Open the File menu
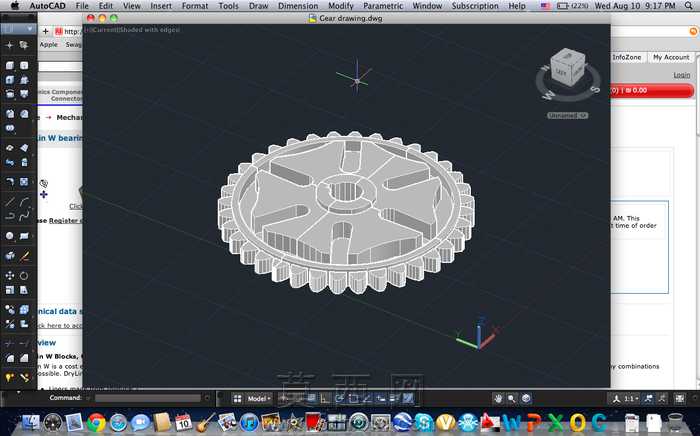 point(82,6)
